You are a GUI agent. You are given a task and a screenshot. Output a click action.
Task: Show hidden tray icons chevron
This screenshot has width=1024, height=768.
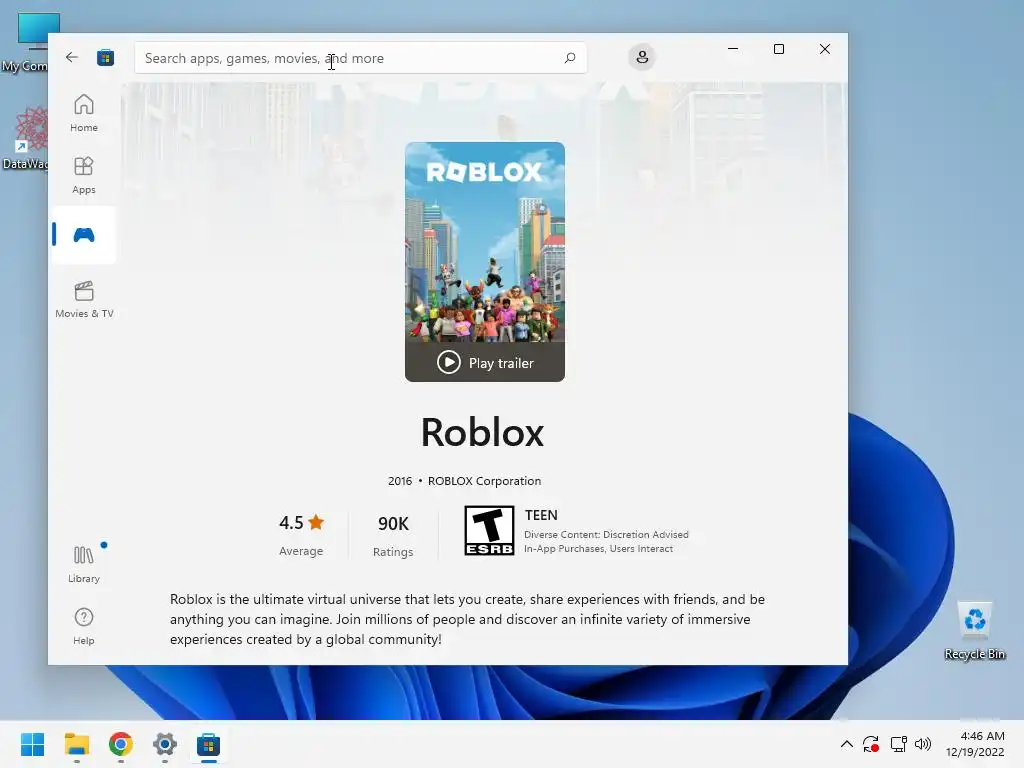coord(846,744)
